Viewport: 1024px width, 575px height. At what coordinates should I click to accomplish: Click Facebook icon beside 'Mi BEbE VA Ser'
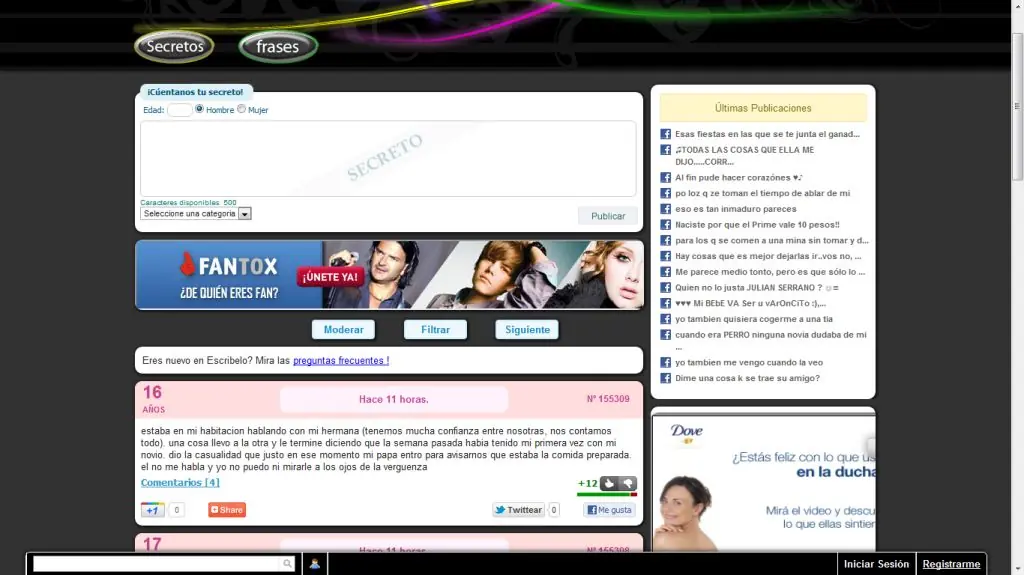665,303
